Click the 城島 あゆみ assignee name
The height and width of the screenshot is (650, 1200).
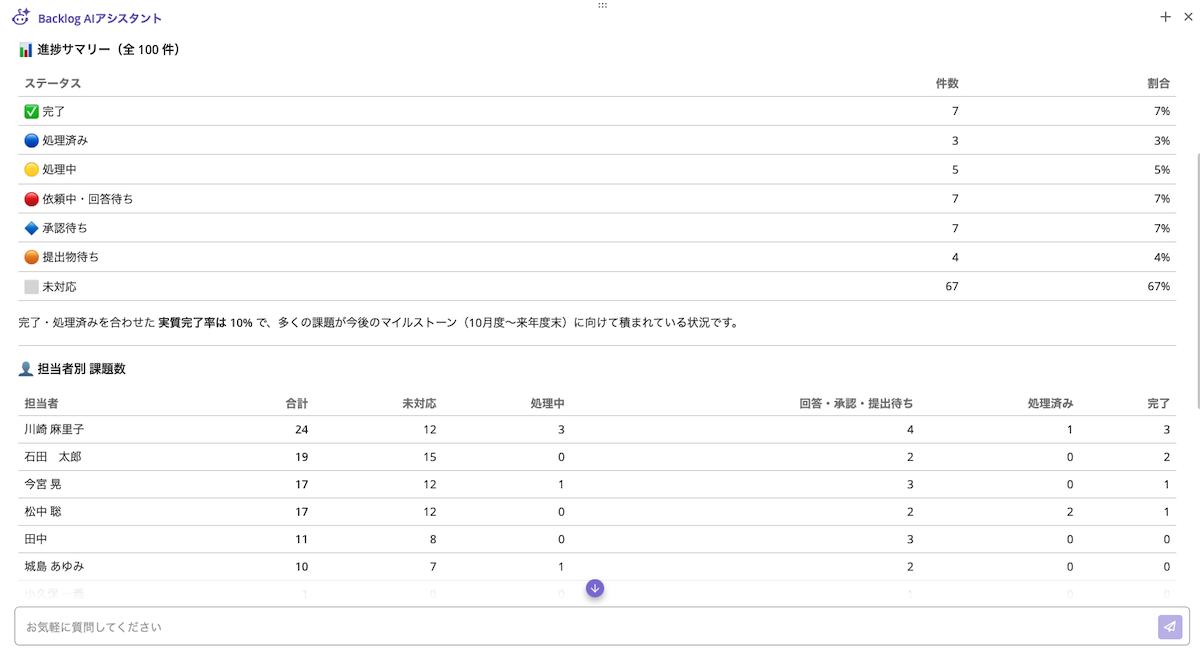coord(54,566)
